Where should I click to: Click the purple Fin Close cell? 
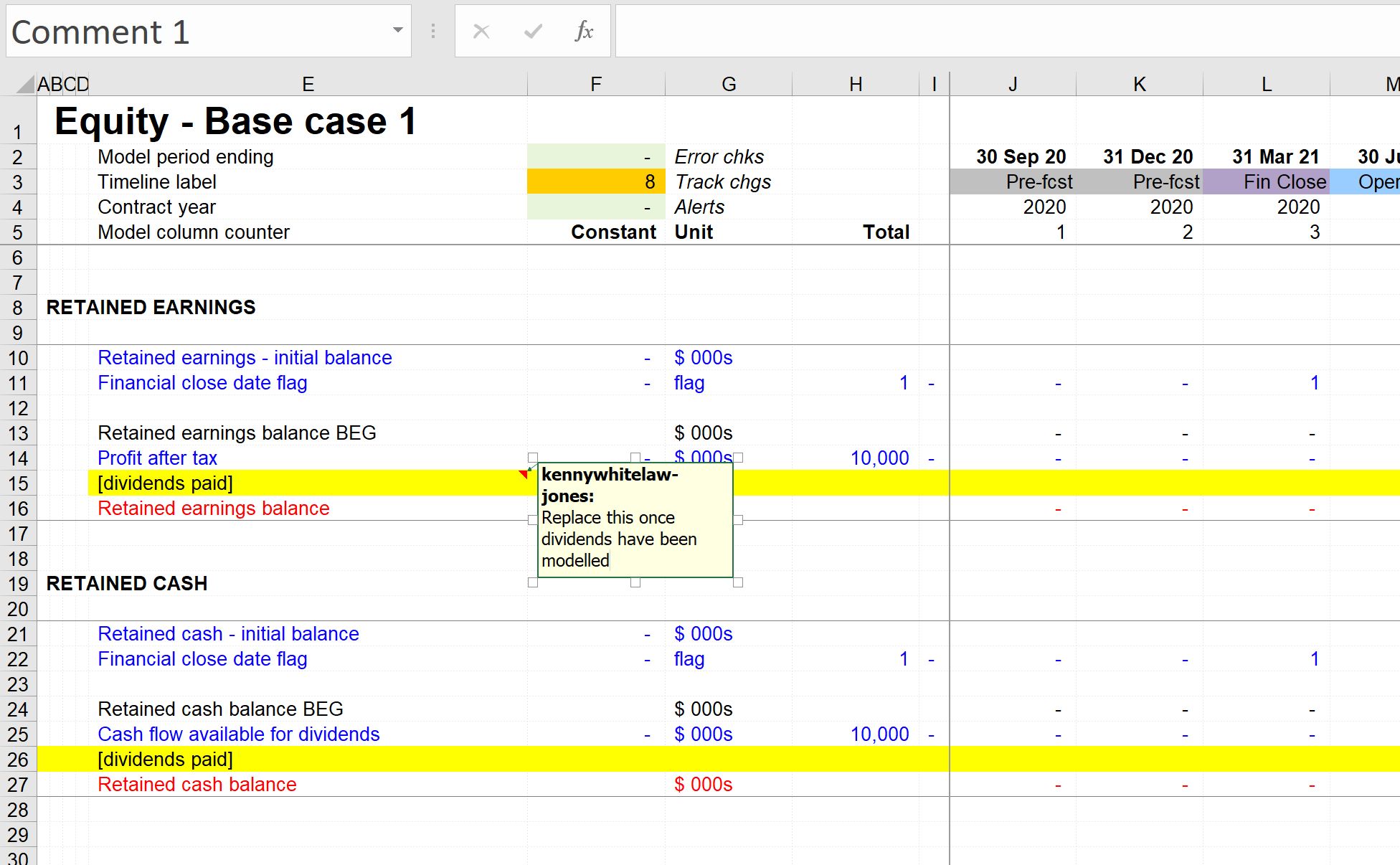(x=1266, y=182)
